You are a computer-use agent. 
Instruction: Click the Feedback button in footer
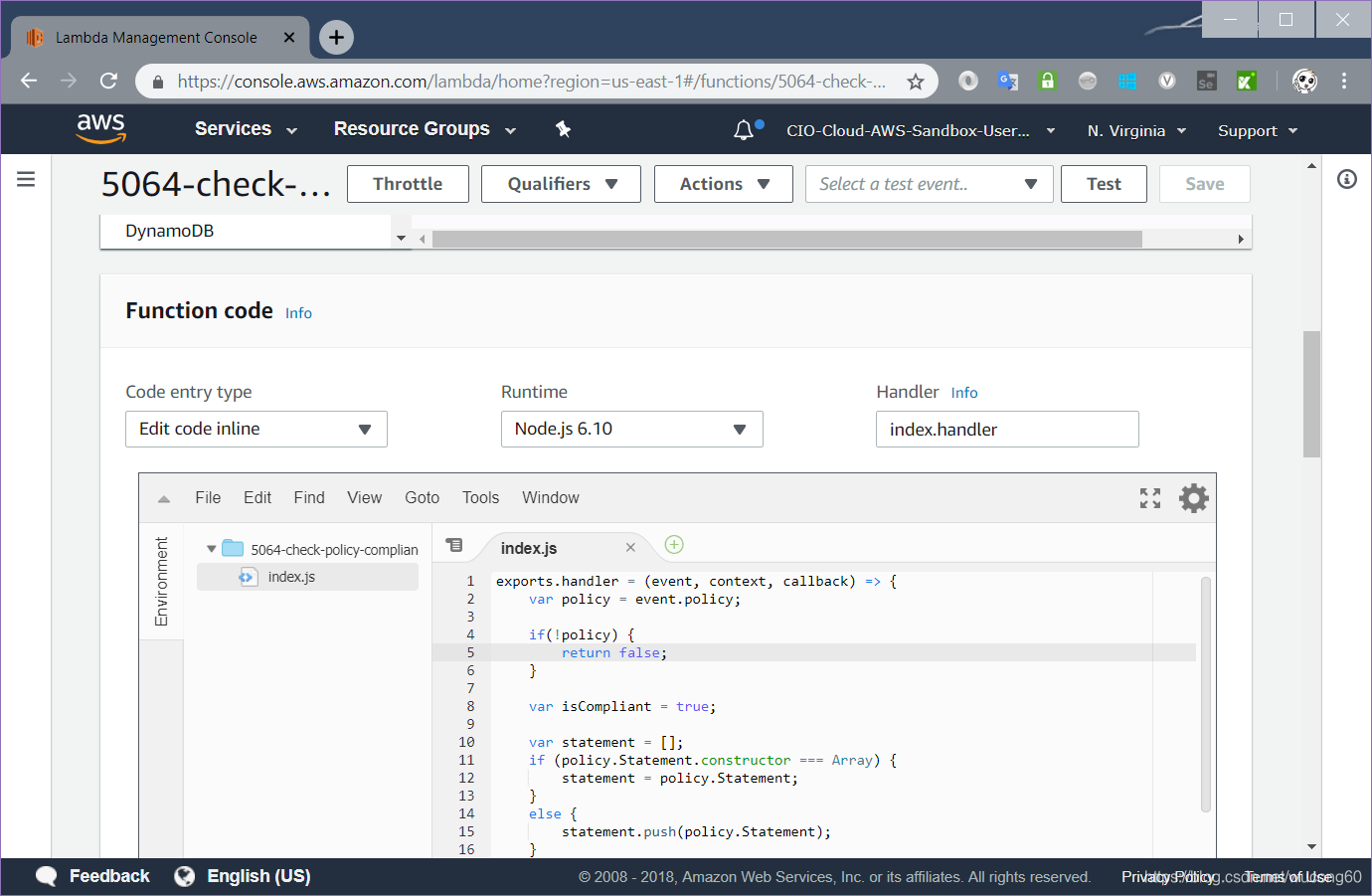click(92, 876)
